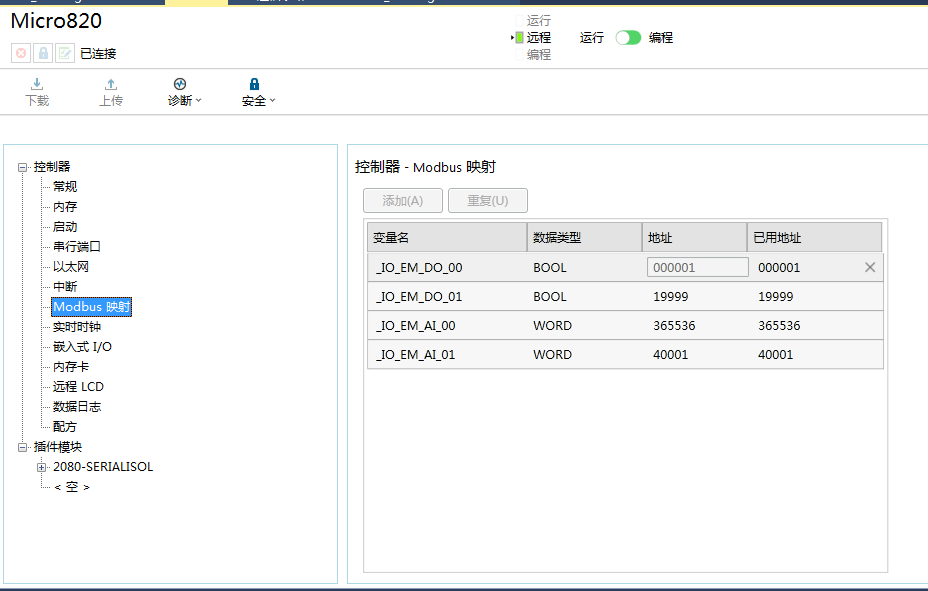Select 内存 in the controller tree

pos(65,207)
